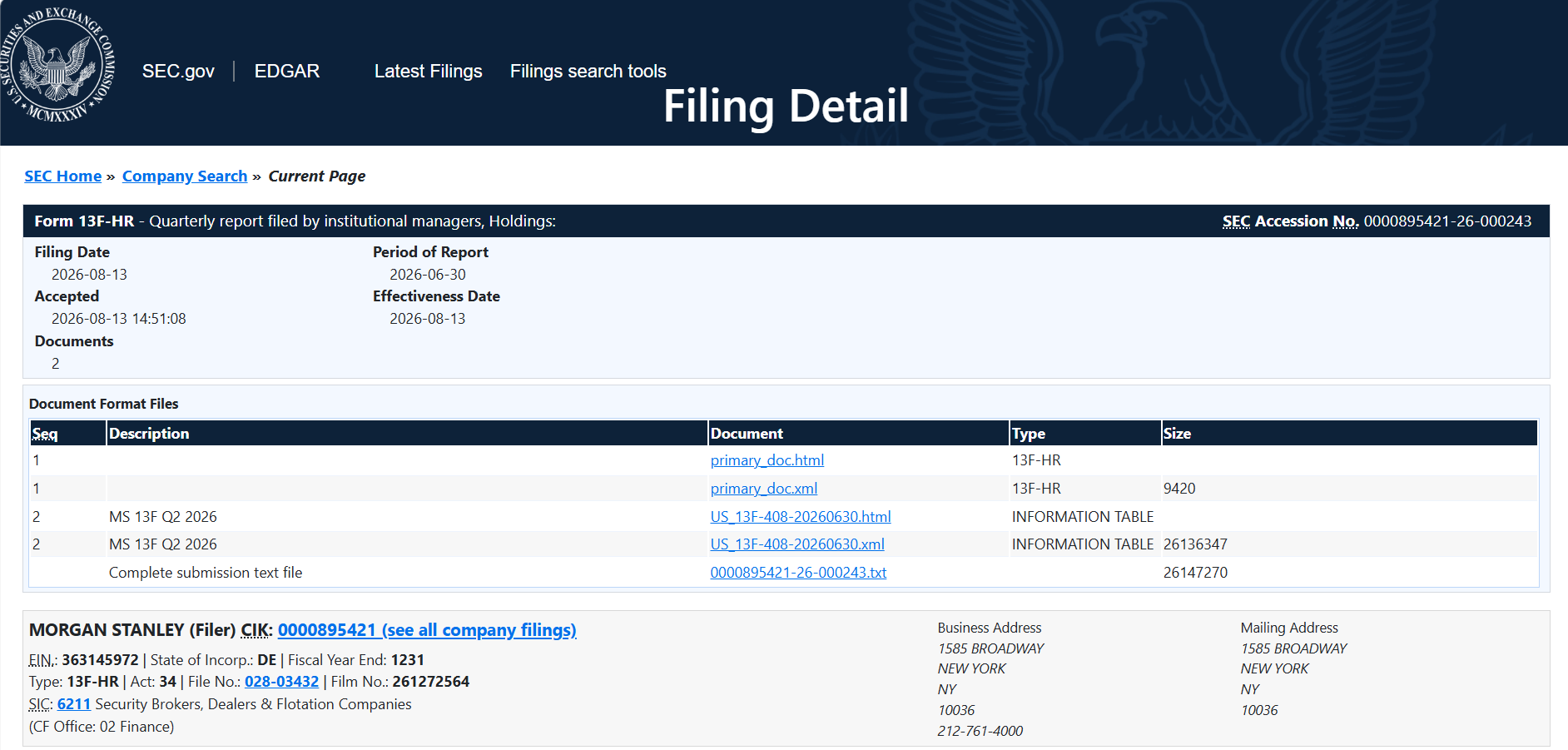Open Latest Filings menu item
This screenshot has width=1568, height=750.
point(429,72)
